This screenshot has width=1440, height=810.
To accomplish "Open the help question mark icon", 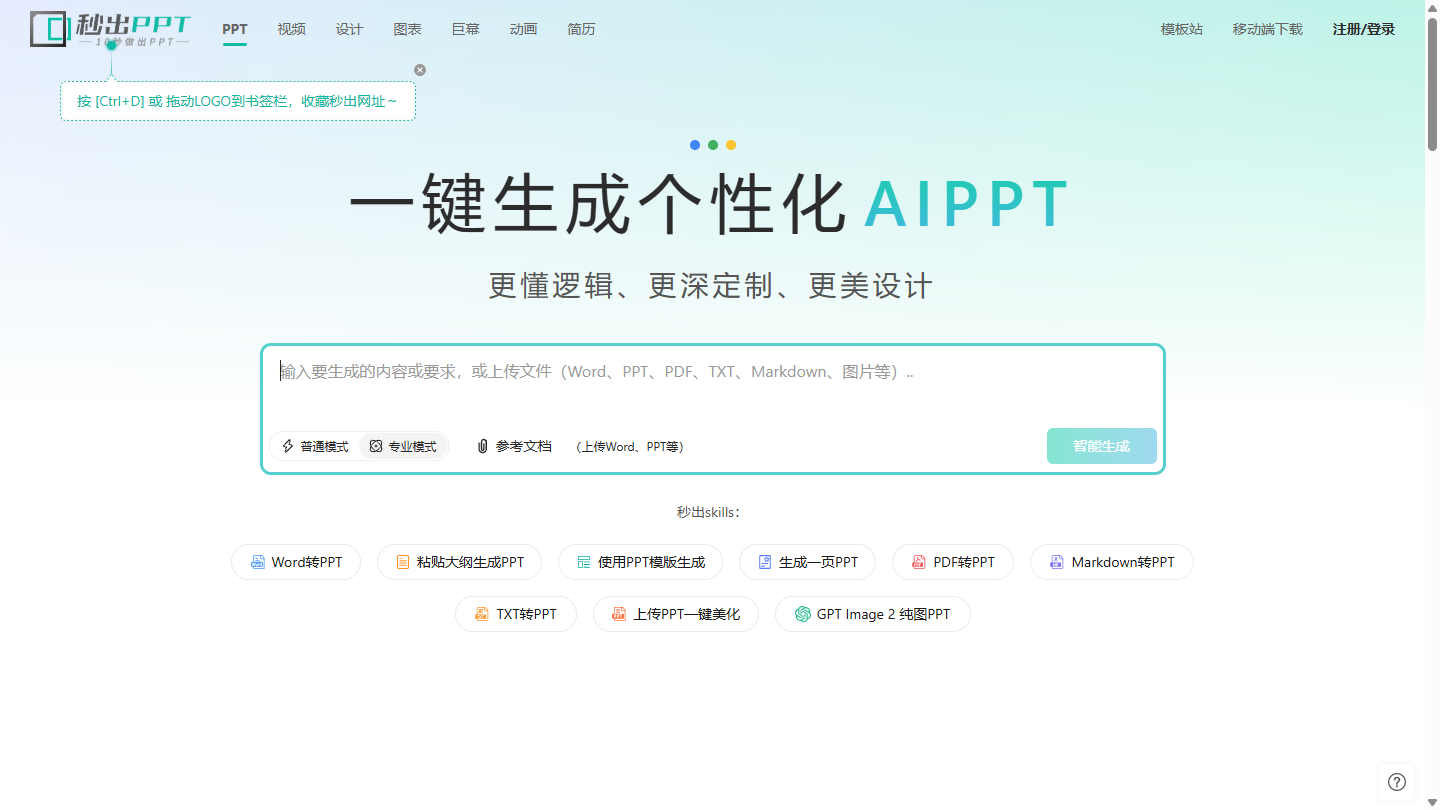I will [1397, 782].
